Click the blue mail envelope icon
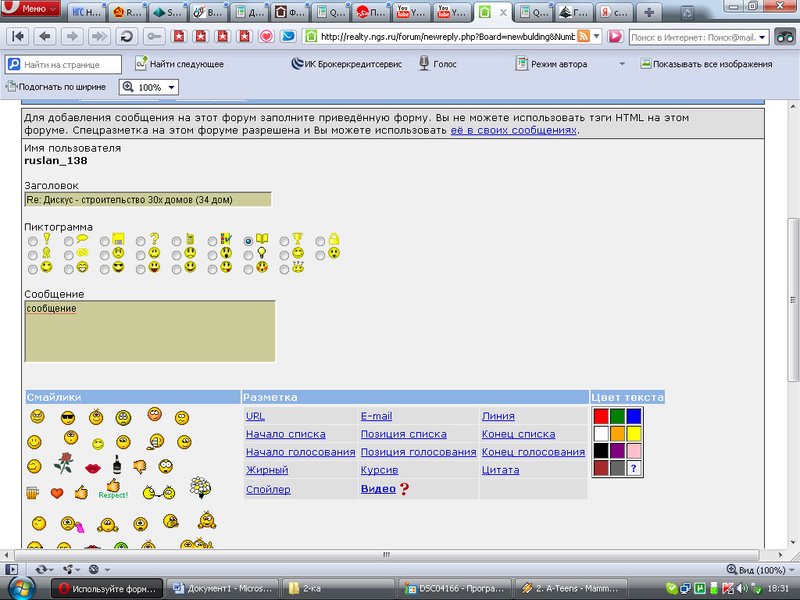The width and height of the screenshot is (800, 600). point(288,37)
